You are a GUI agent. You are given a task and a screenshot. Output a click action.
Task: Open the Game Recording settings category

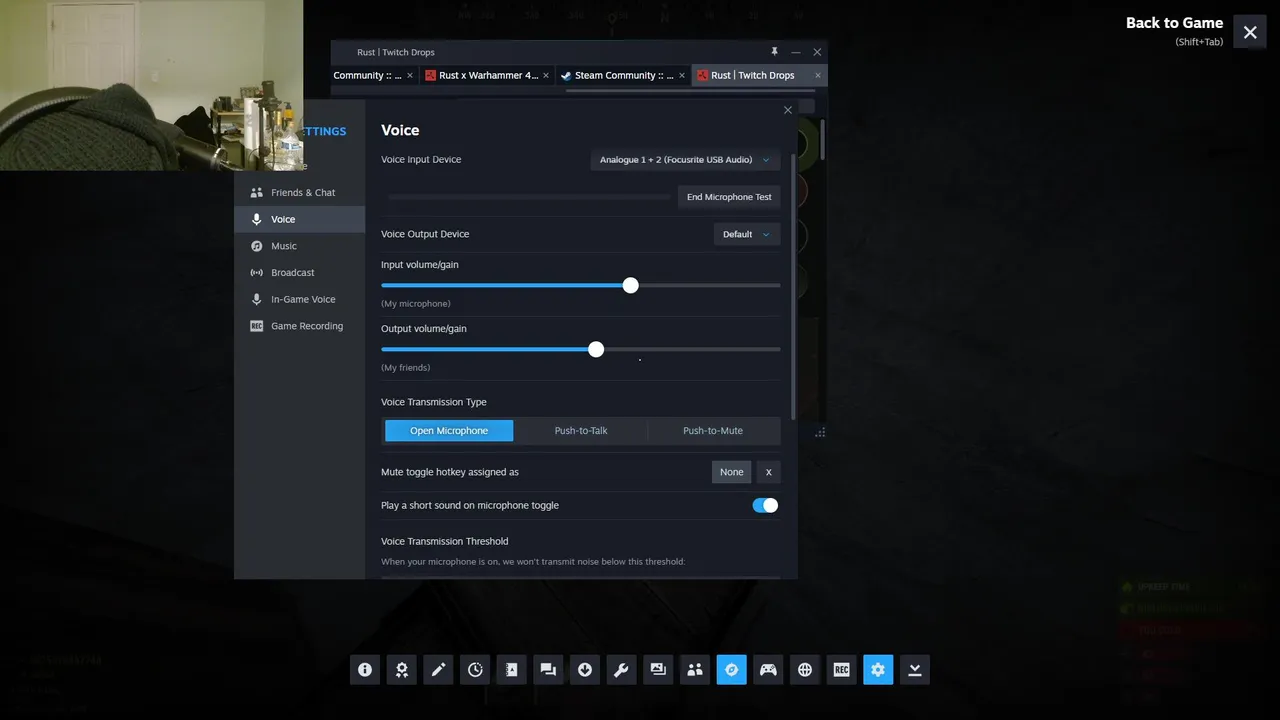tap(300, 326)
